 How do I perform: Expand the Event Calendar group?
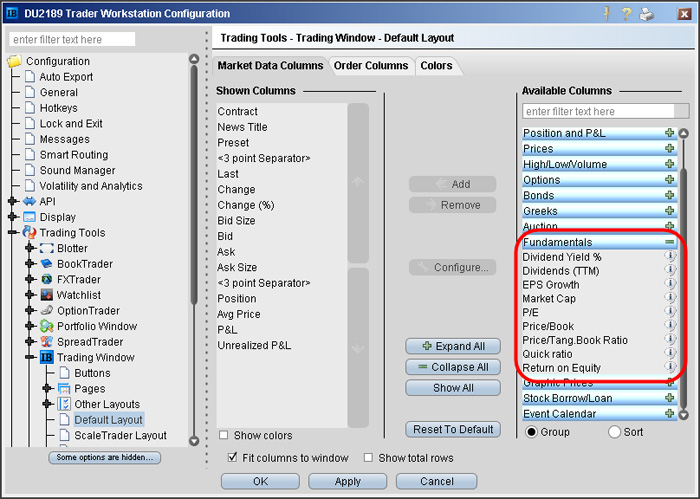coord(669,413)
